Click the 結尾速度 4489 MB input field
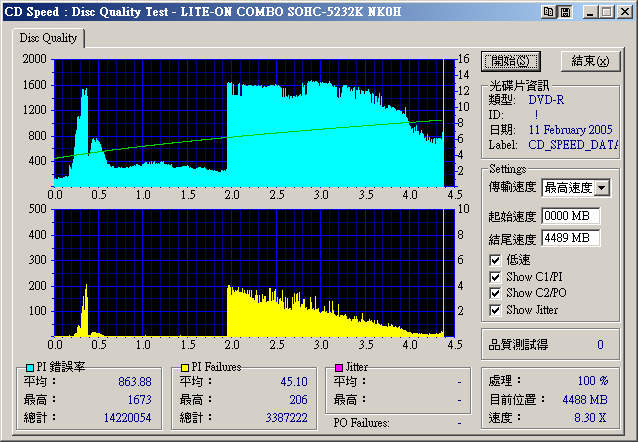638x442 pixels. pos(570,238)
